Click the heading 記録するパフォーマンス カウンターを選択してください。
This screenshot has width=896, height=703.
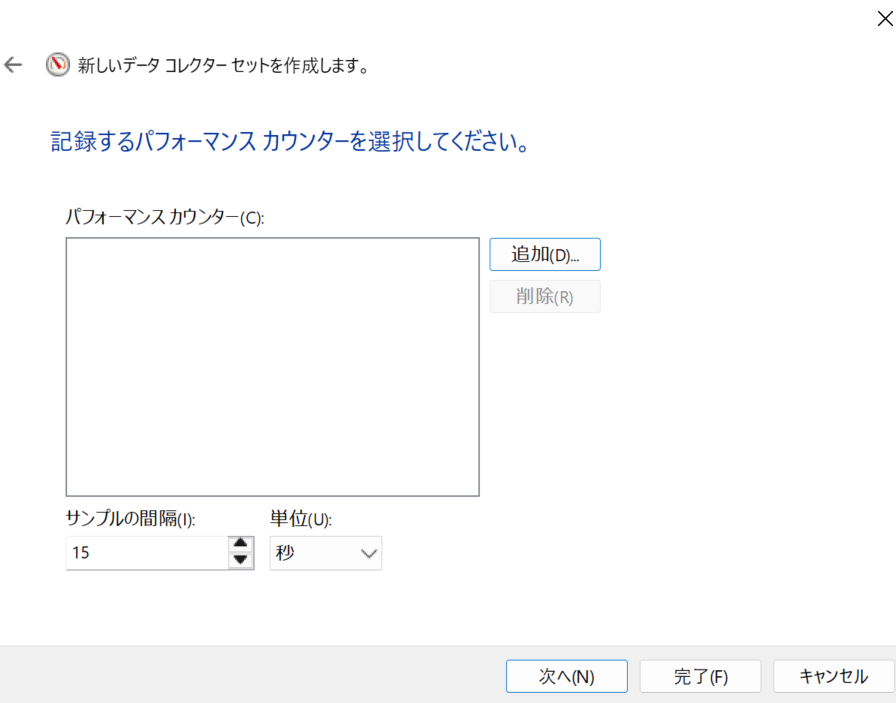pos(290,141)
